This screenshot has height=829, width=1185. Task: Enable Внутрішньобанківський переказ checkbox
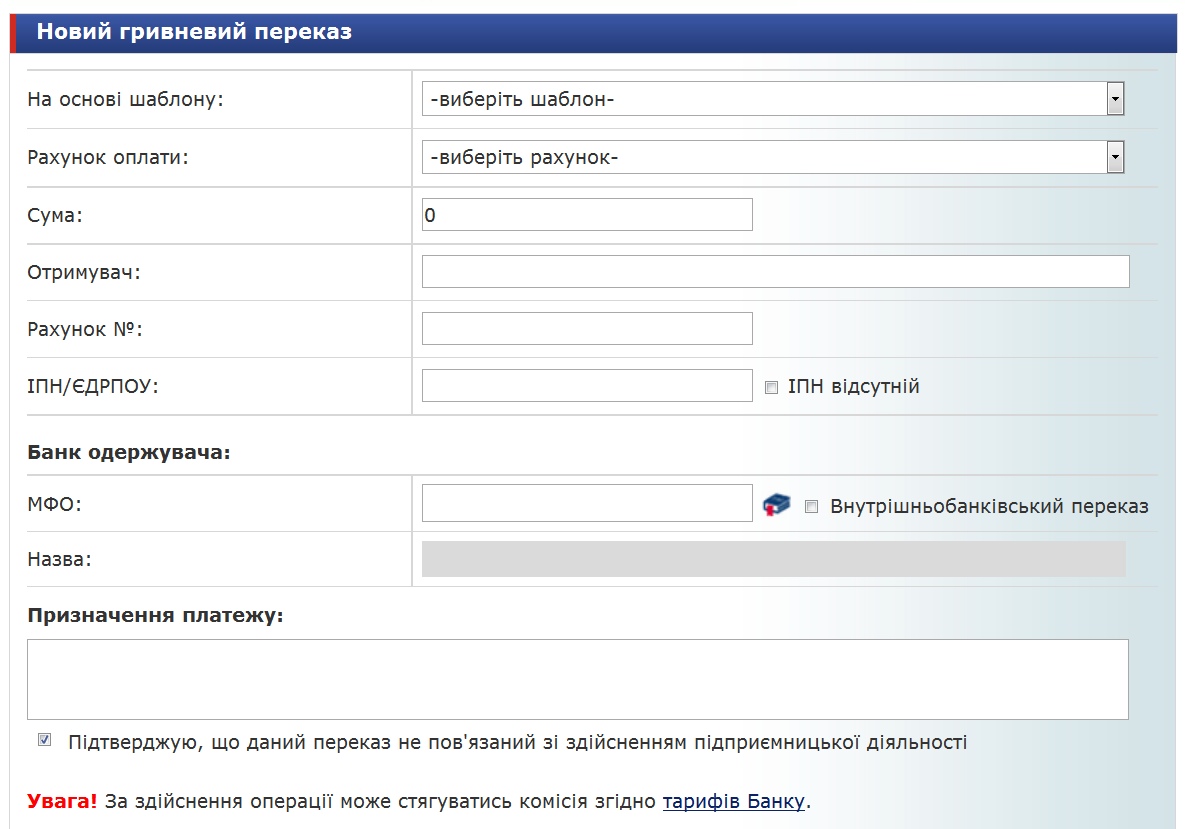812,506
